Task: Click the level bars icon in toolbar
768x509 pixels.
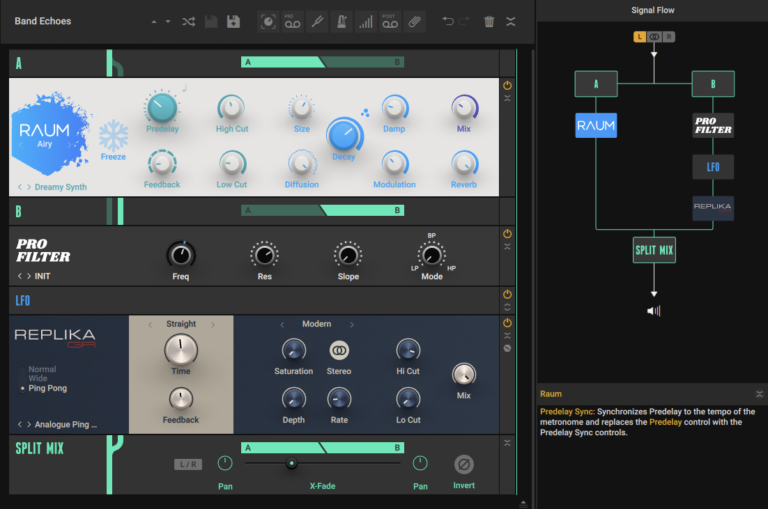Action: 366,22
